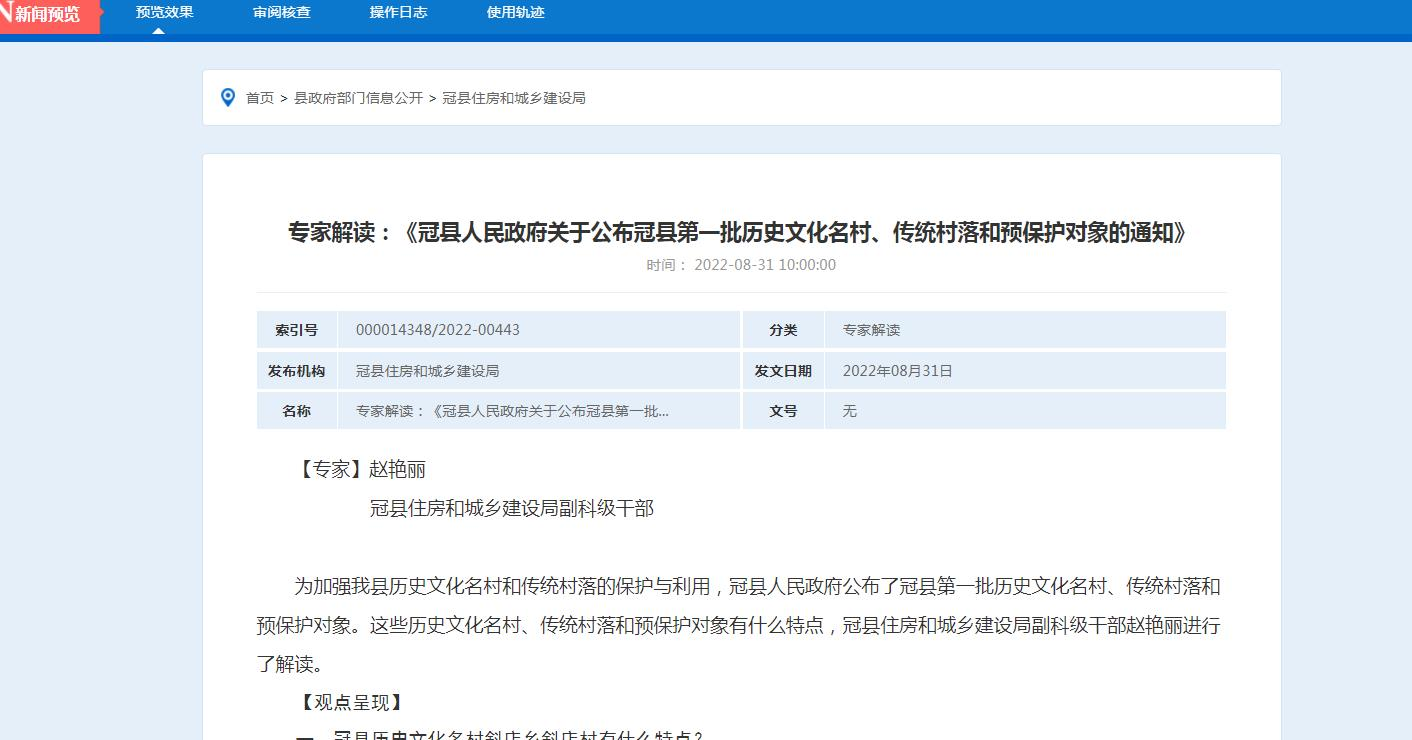Click the 新闻预览 logo badge
The image size is (1412, 740).
tap(49, 15)
